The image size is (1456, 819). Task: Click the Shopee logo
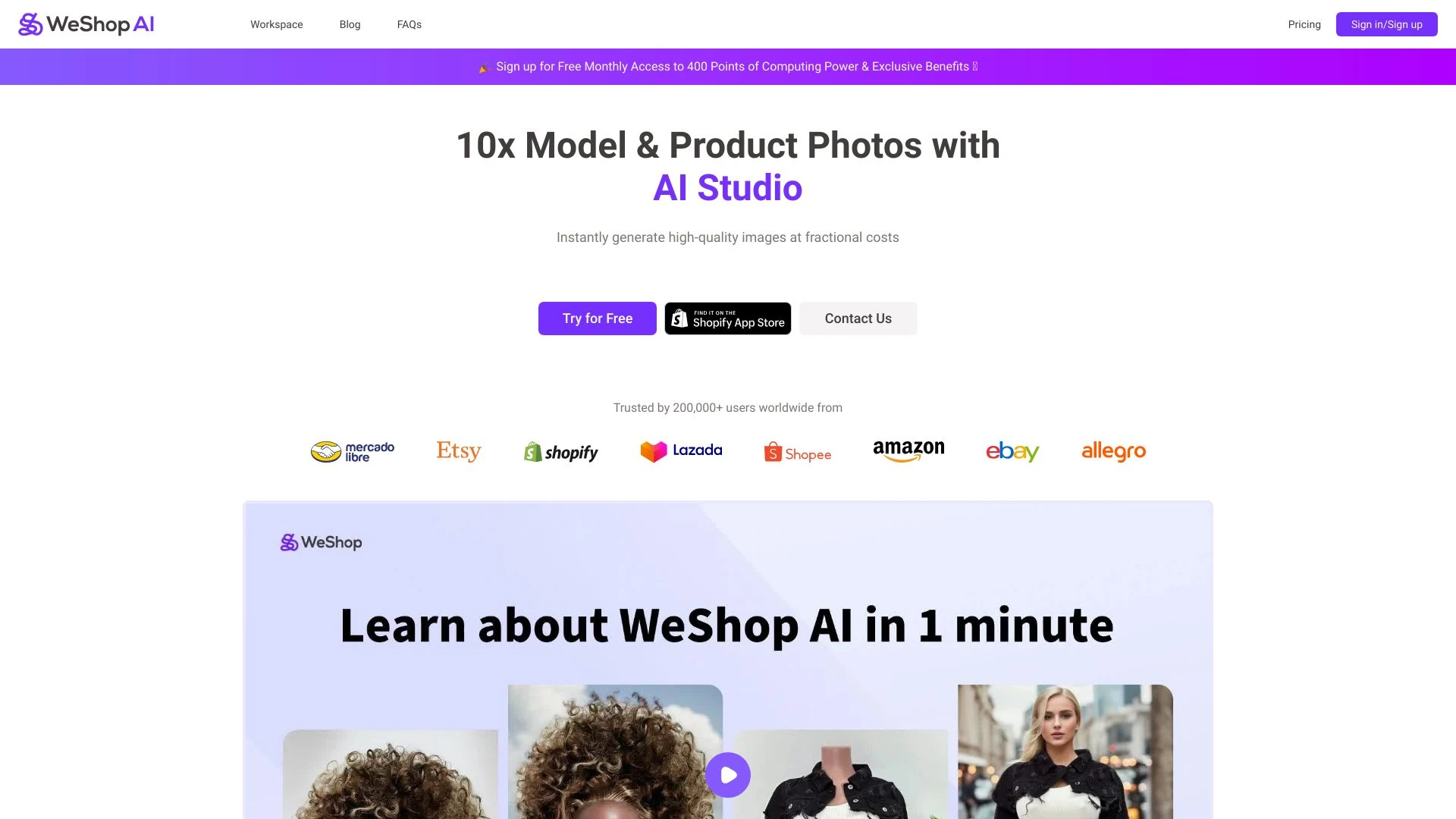tap(796, 451)
